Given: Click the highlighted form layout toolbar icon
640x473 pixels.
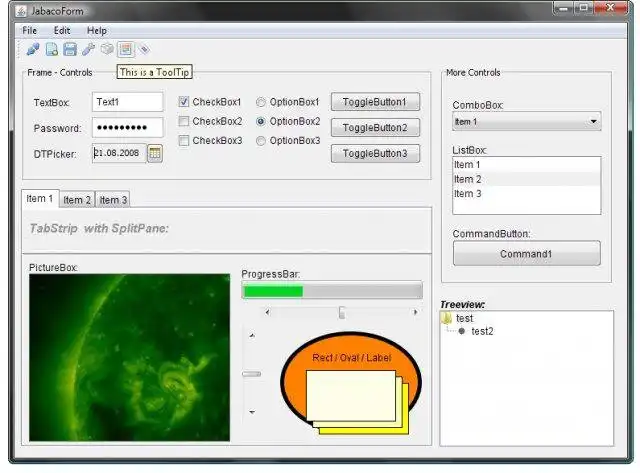Looking at the screenshot, I should coord(126,50).
